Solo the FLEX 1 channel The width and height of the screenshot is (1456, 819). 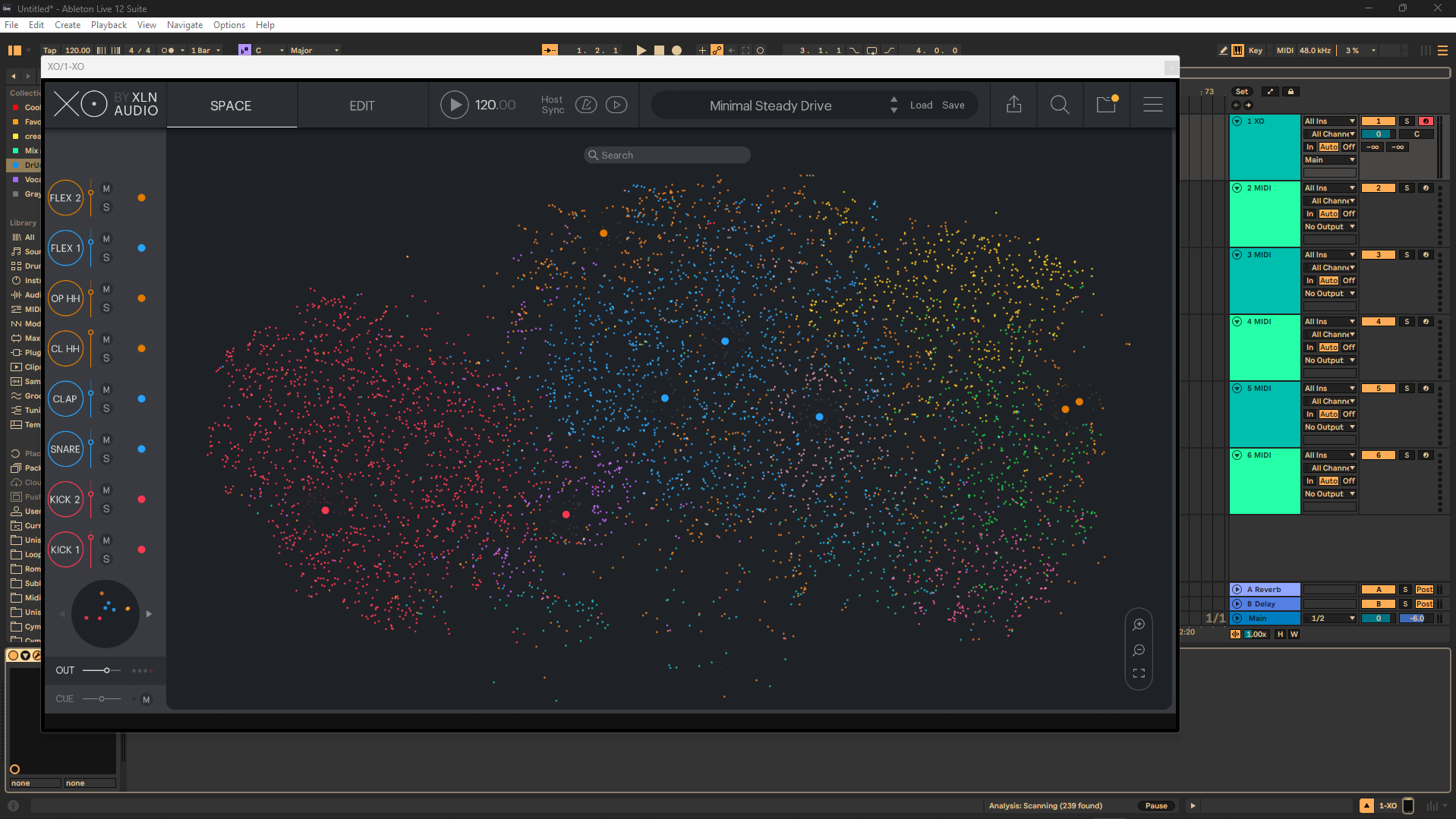[x=106, y=258]
